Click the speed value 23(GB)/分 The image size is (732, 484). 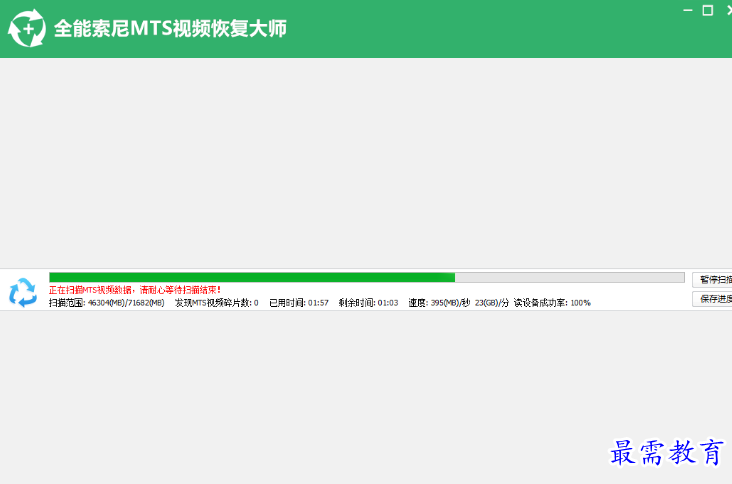coord(492,303)
